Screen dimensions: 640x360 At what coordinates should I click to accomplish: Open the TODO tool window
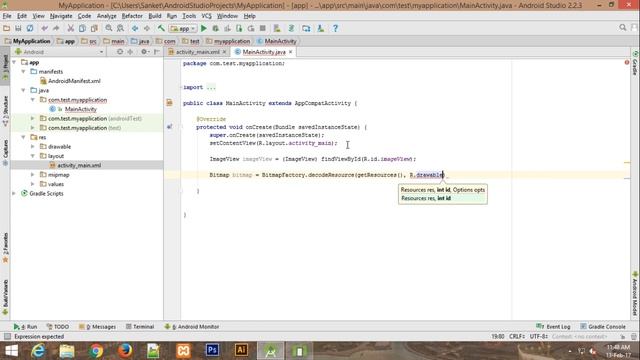(x=58, y=327)
